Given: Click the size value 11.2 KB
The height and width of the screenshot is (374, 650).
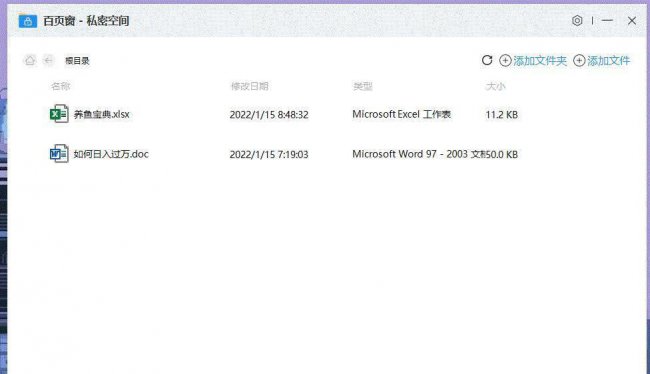Looking at the screenshot, I should [x=502, y=114].
